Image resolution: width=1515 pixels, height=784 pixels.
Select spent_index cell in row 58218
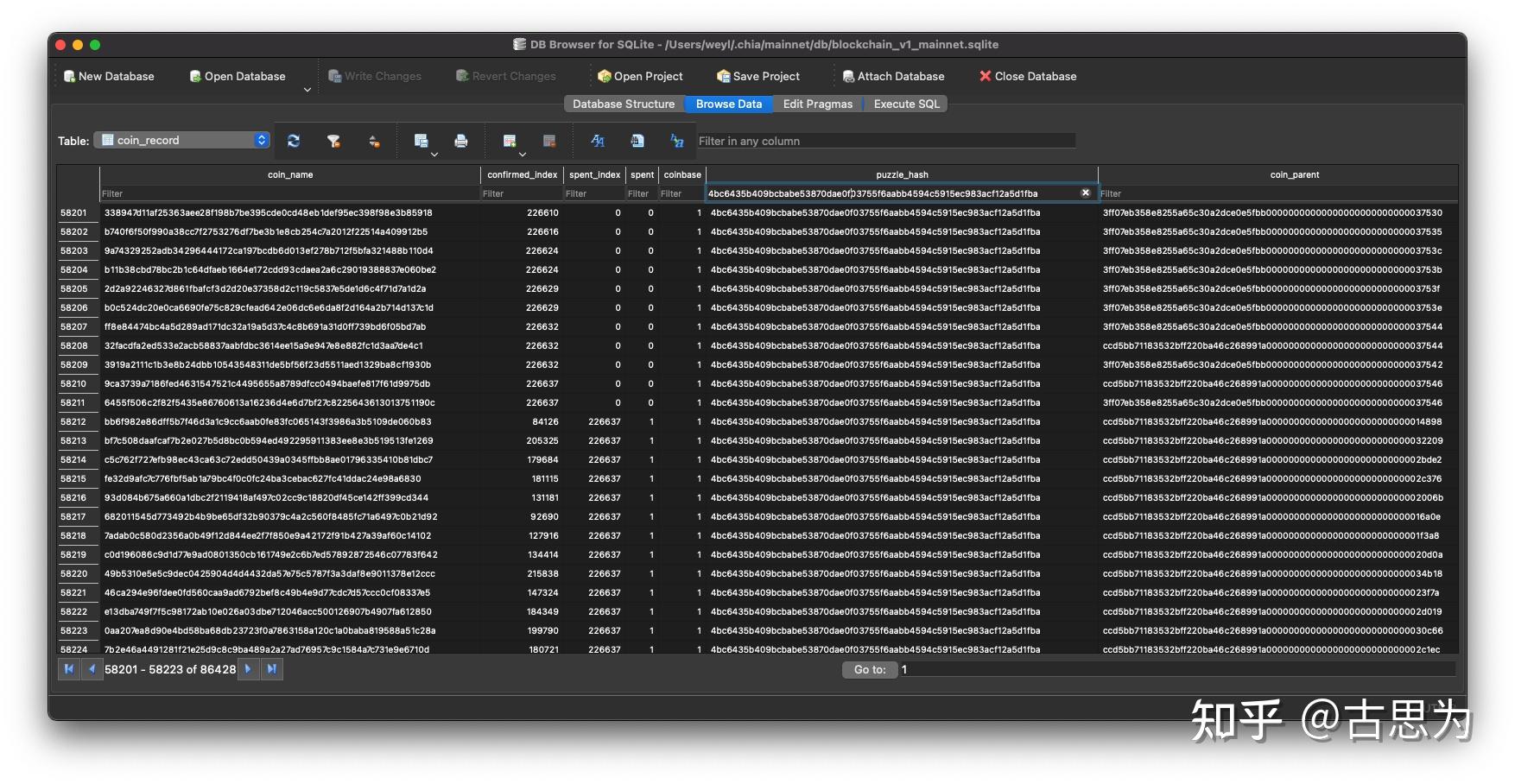594,535
